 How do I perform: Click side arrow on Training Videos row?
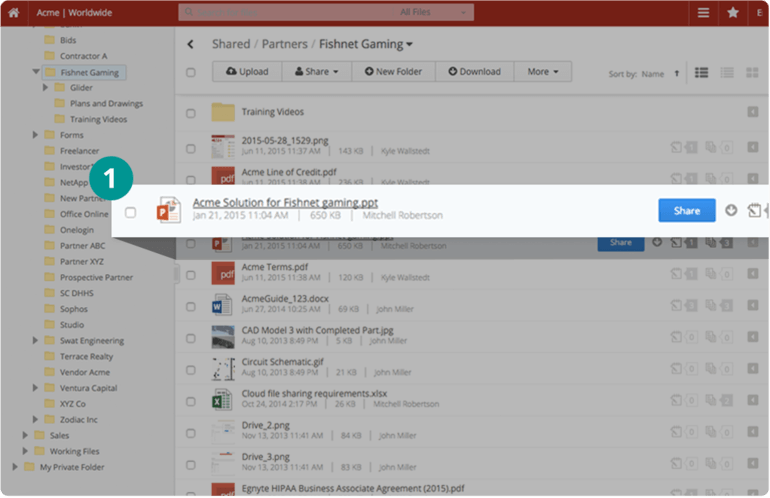(752, 112)
